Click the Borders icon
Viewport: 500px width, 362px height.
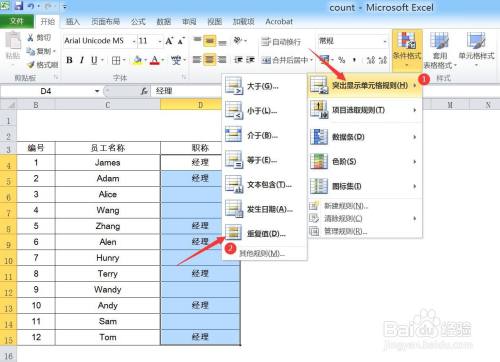pos(116,61)
